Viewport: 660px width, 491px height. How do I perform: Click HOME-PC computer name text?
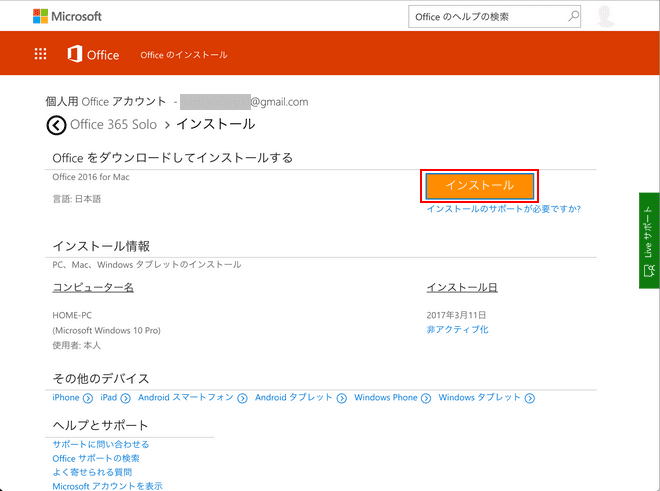pyautogui.click(x=72, y=315)
